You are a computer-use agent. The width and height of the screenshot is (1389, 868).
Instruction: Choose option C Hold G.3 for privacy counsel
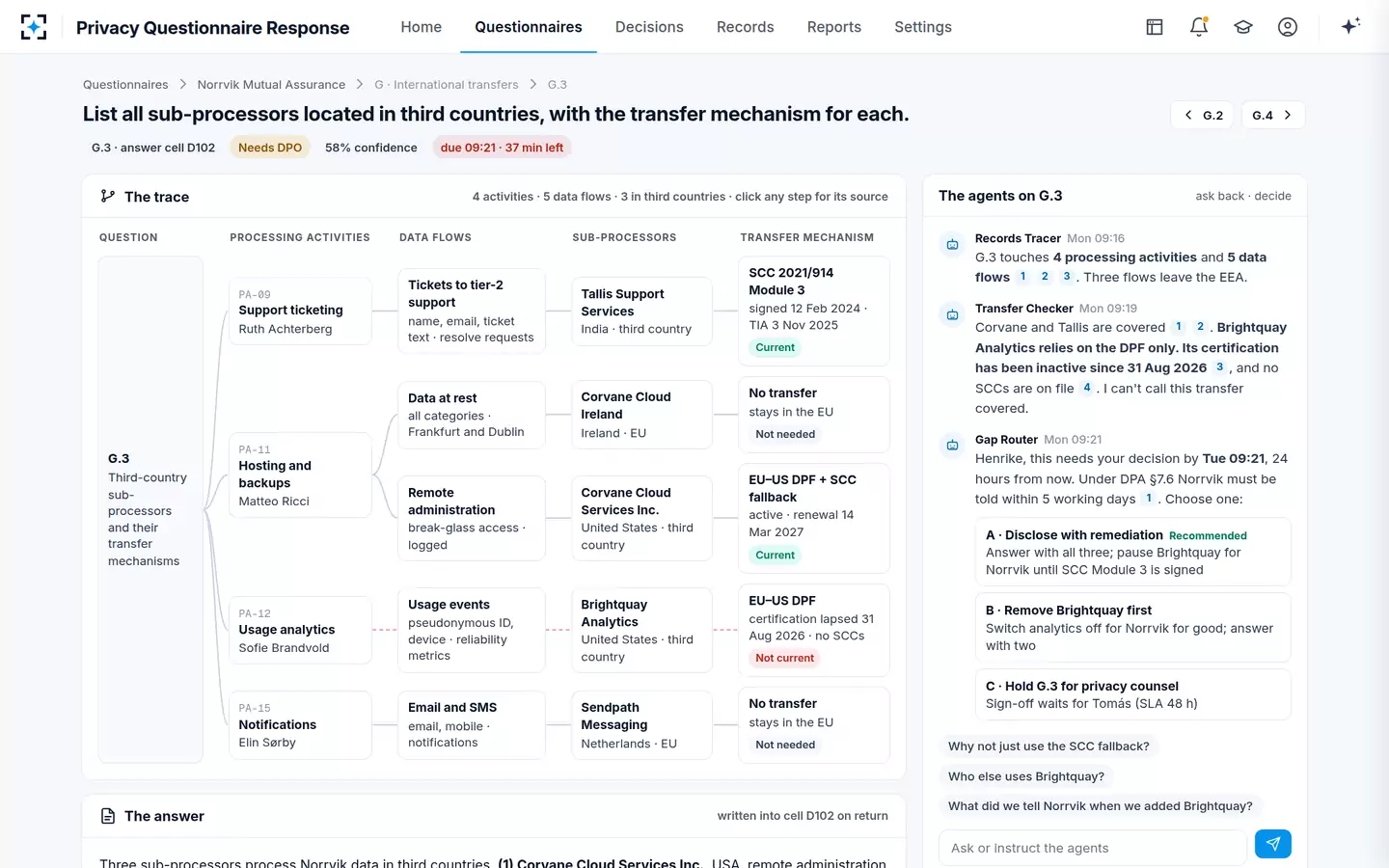(x=1132, y=694)
